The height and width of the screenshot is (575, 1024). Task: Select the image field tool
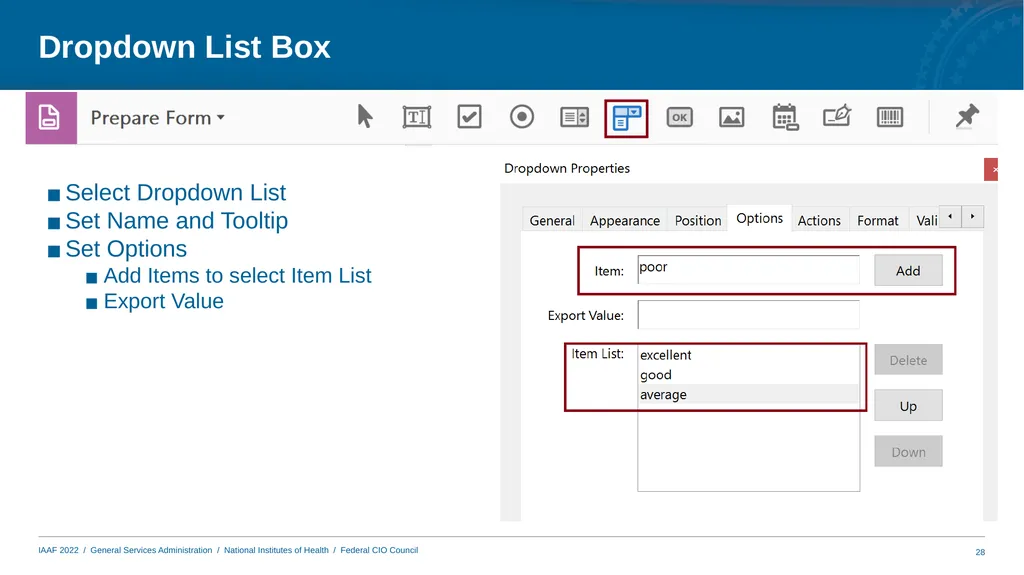point(731,118)
